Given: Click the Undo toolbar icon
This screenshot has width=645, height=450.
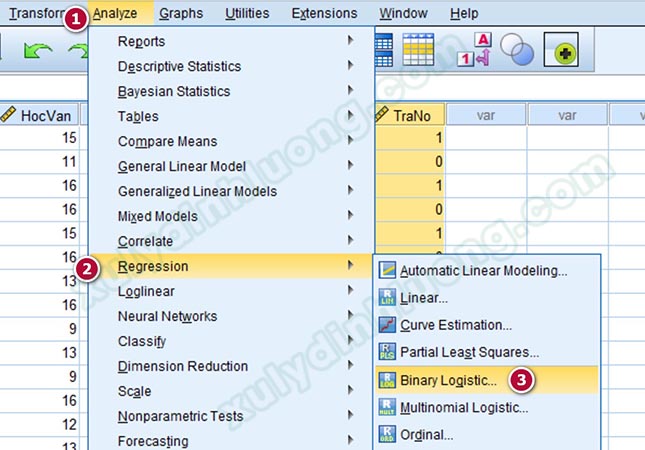Looking at the screenshot, I should point(38,51).
